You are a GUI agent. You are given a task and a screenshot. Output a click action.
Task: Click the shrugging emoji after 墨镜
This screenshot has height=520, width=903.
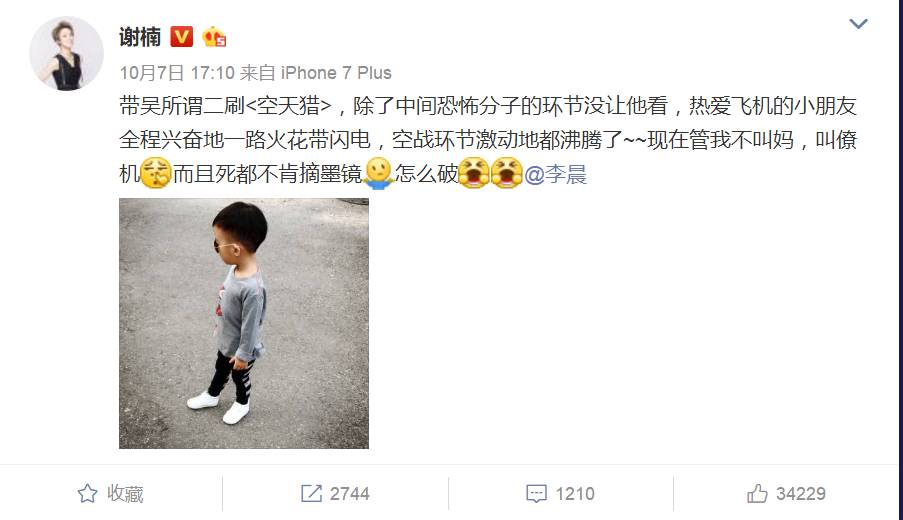(378, 173)
